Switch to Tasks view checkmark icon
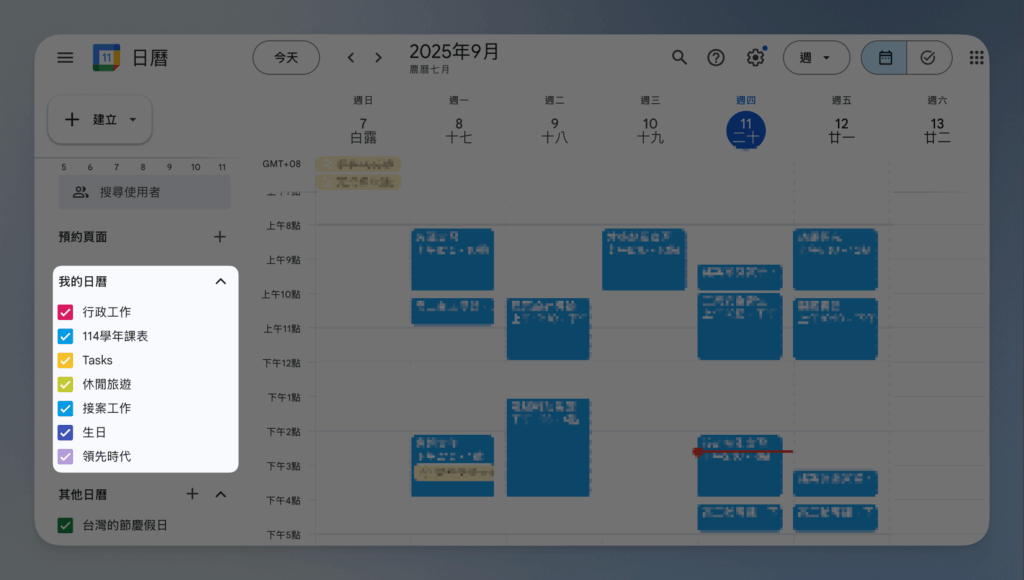 (928, 58)
